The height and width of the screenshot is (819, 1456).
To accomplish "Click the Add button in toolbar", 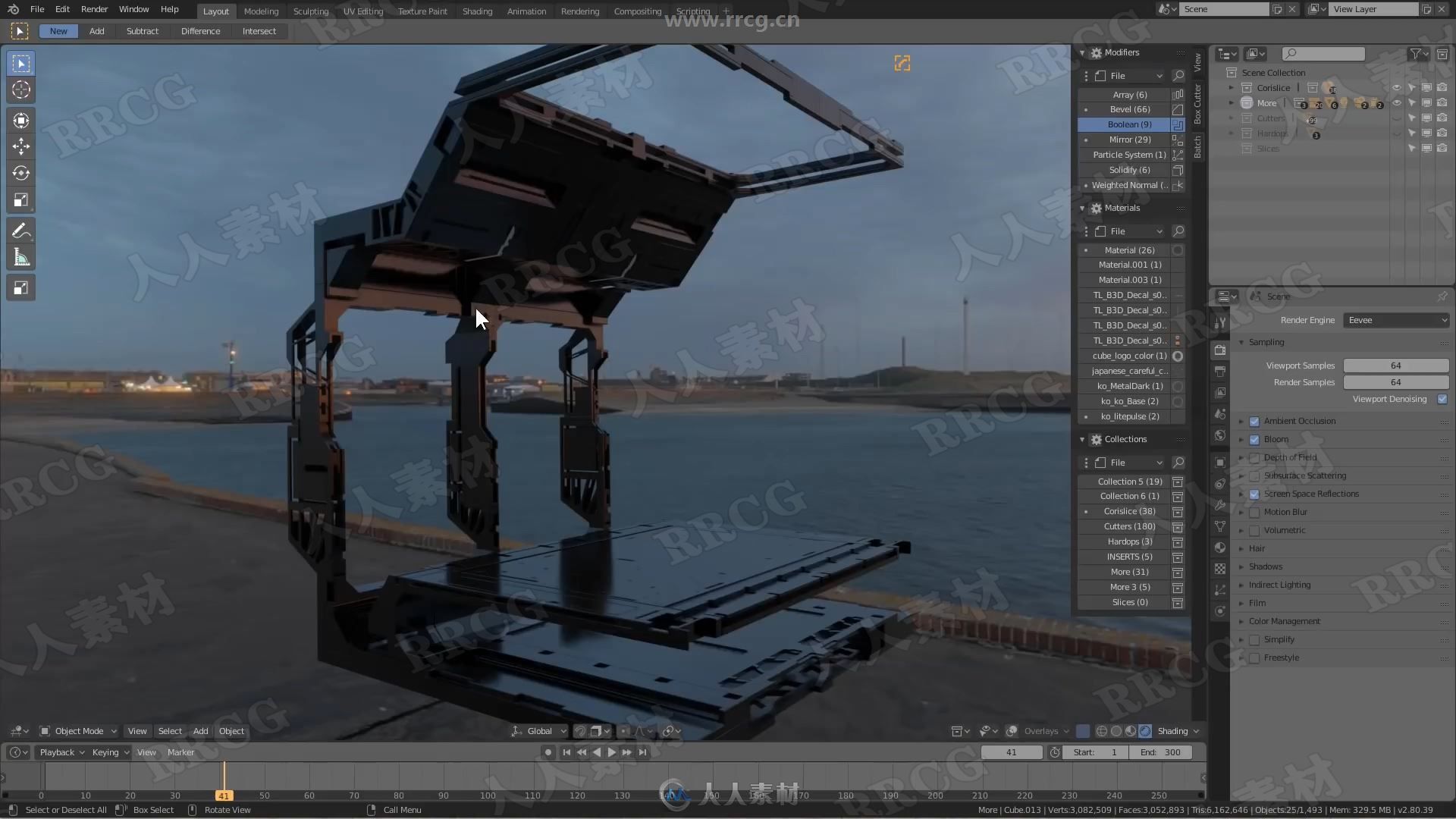I will (96, 30).
